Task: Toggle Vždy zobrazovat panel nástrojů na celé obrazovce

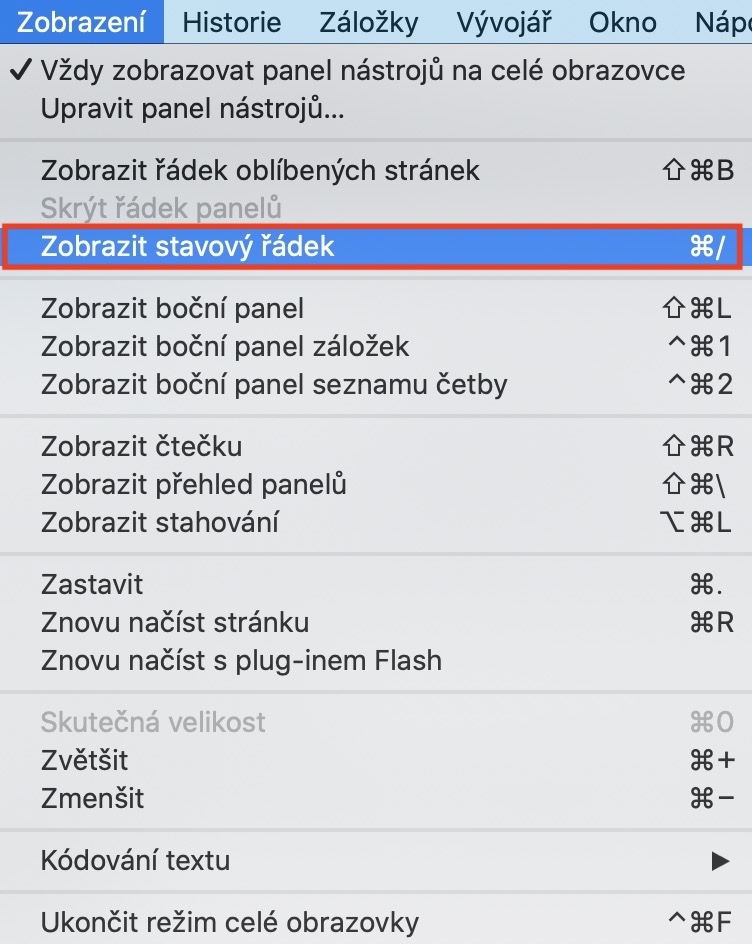Action: click(363, 71)
